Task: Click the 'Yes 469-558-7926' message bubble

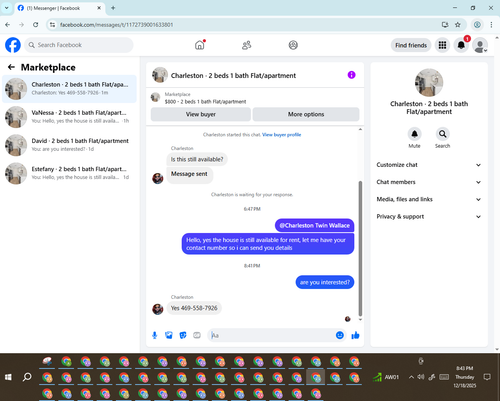Action: (x=194, y=308)
